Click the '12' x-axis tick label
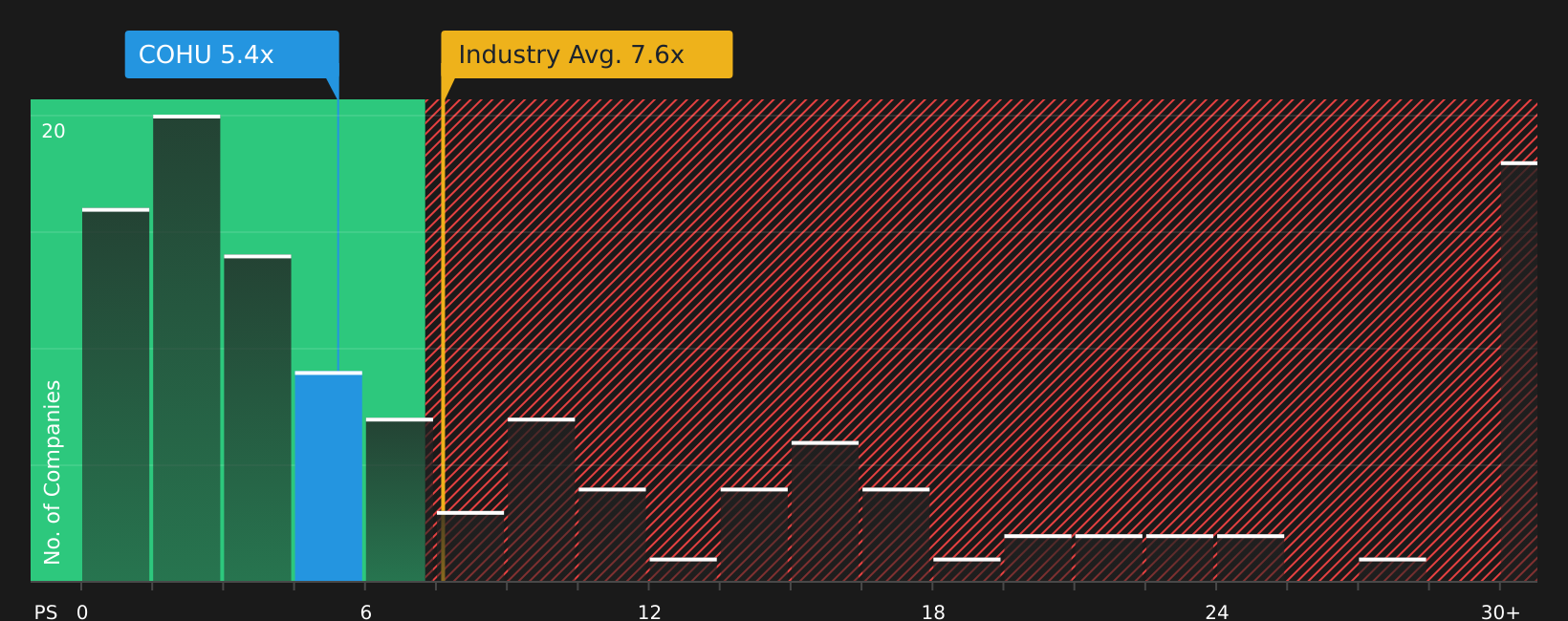The height and width of the screenshot is (621, 1568). [650, 612]
